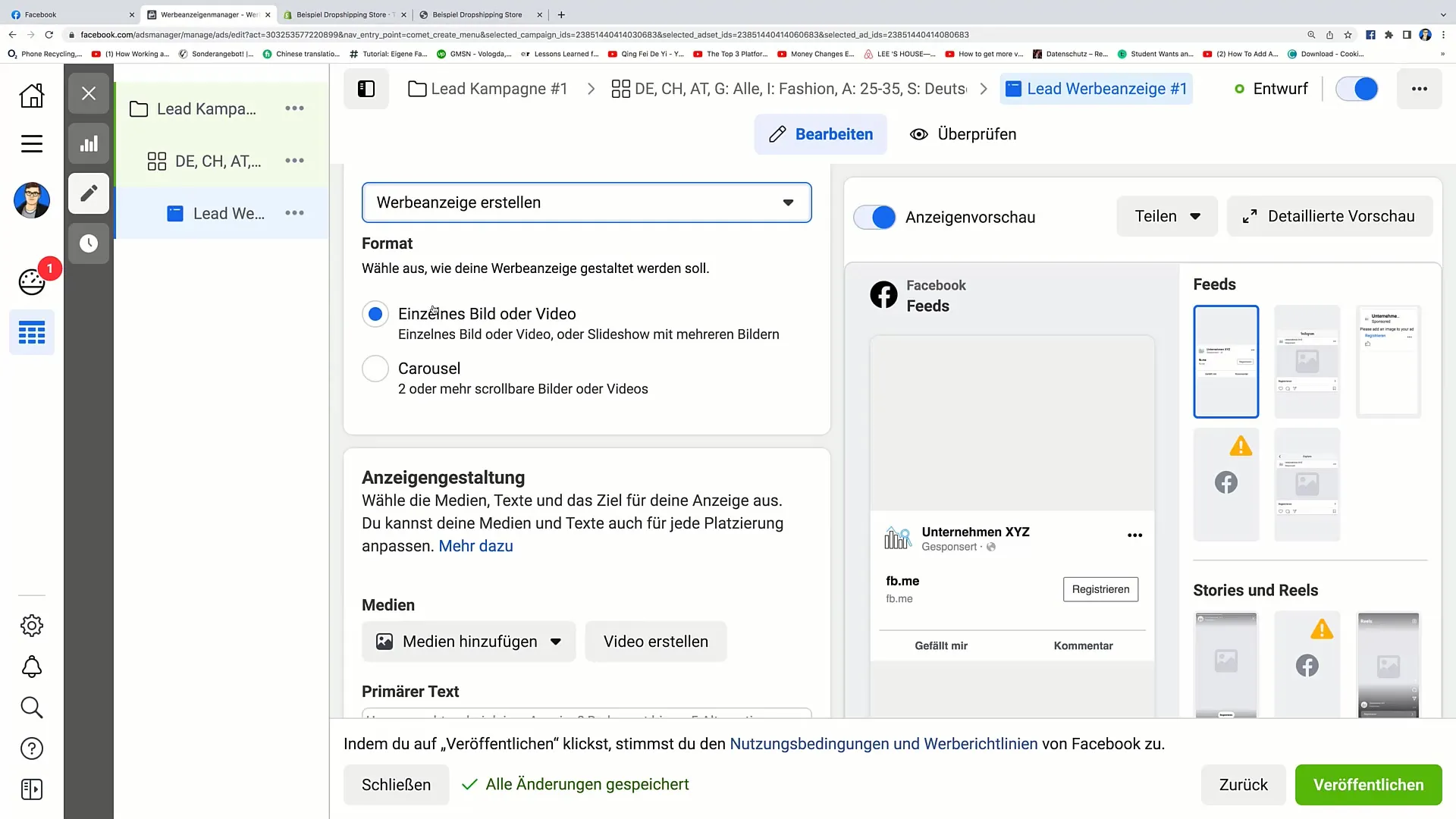Open the hamburger menu in left sidebar
Image resolution: width=1456 pixels, height=819 pixels.
coord(32,143)
